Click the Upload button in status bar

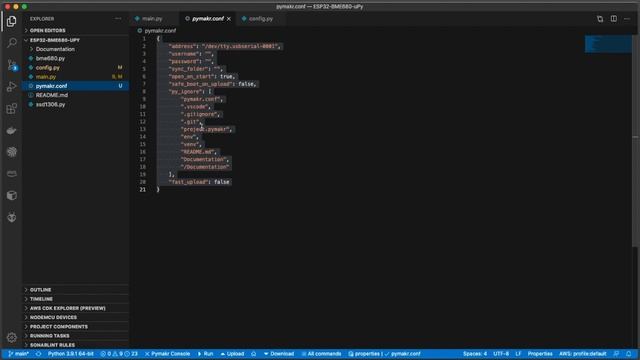pyautogui.click(x=232, y=354)
